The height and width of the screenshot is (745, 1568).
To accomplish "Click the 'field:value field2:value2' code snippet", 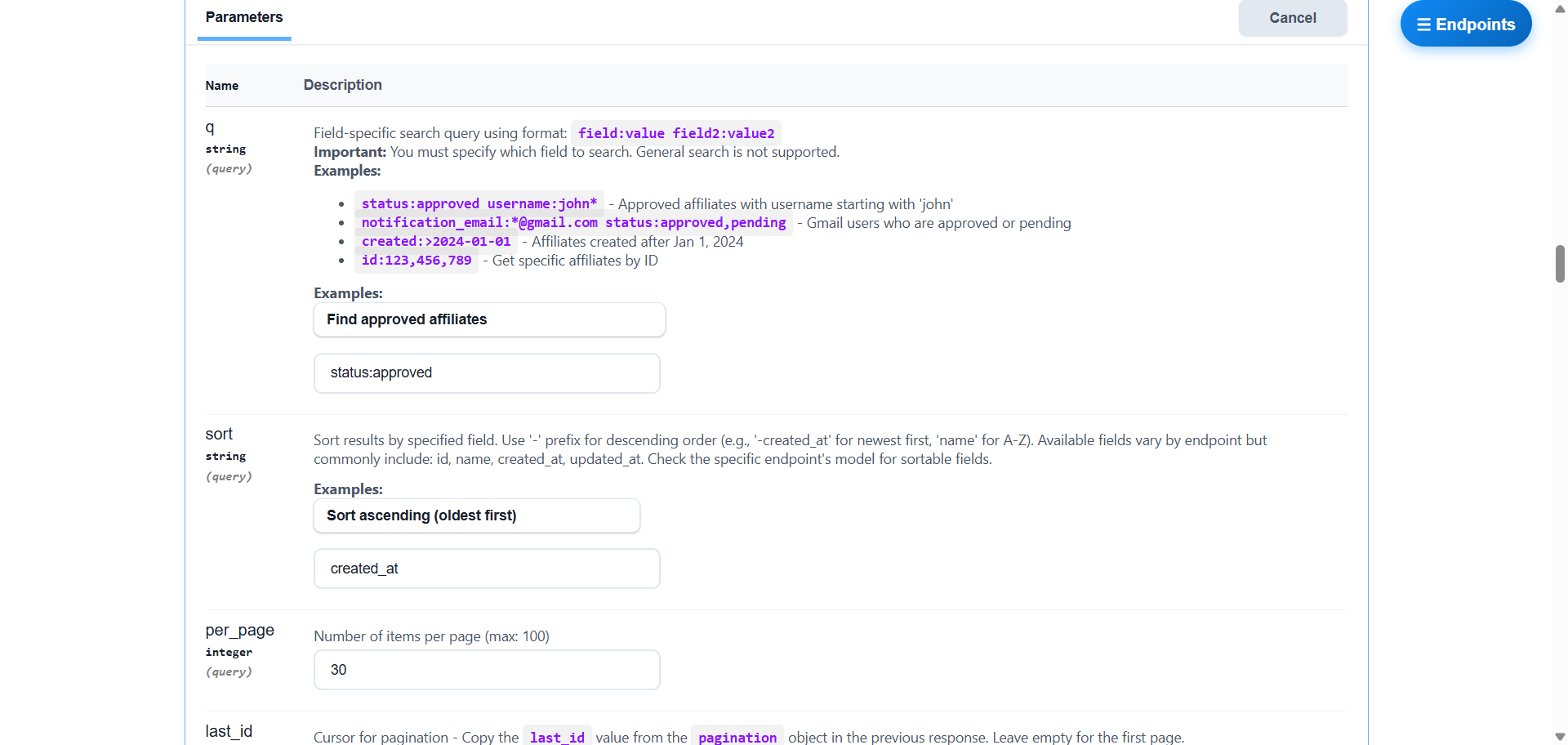I will pyautogui.click(x=676, y=133).
